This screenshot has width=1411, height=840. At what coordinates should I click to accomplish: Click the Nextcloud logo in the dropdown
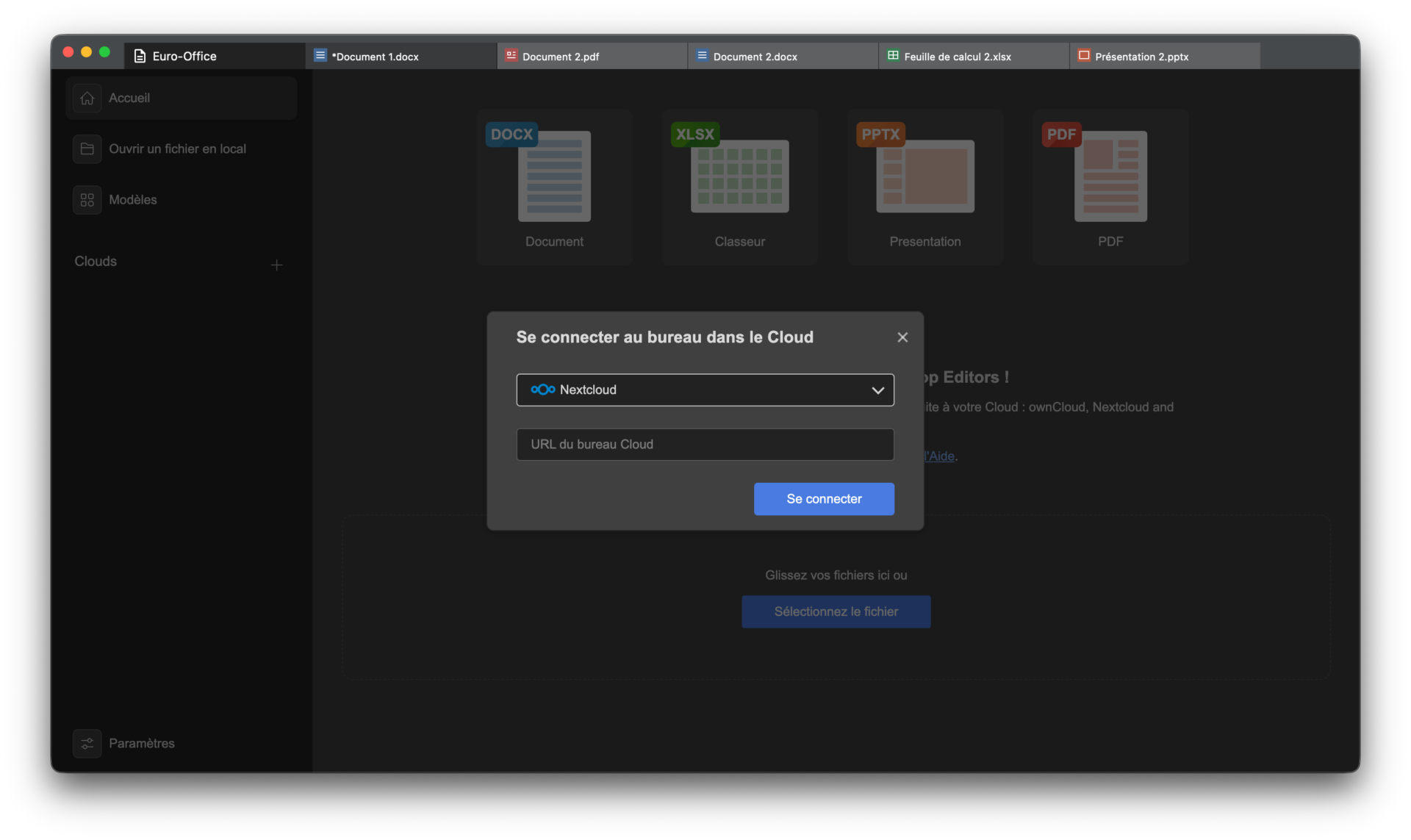[x=542, y=390]
